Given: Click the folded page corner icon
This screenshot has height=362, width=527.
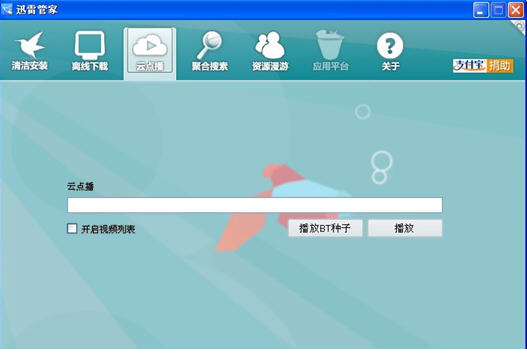Looking at the screenshot, I should click(519, 27).
